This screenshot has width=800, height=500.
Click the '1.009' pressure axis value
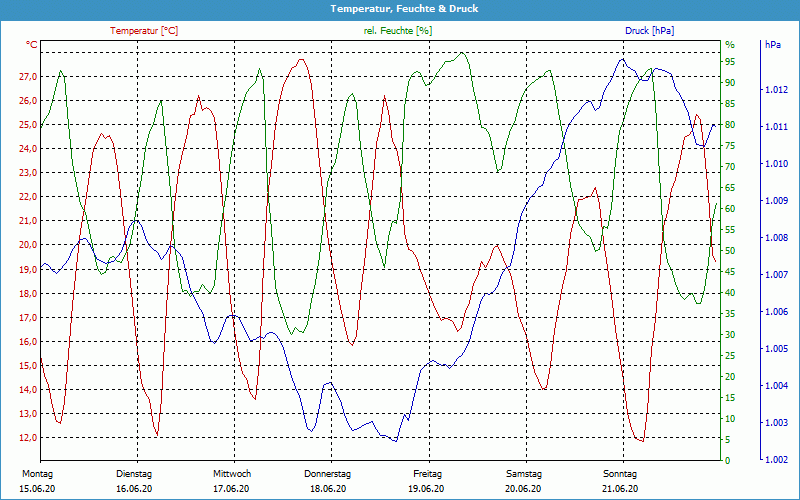777,201
